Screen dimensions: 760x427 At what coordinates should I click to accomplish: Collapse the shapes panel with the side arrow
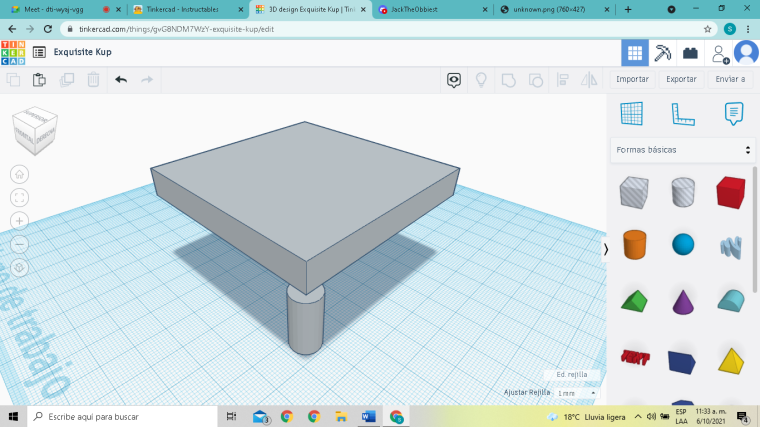click(x=605, y=249)
